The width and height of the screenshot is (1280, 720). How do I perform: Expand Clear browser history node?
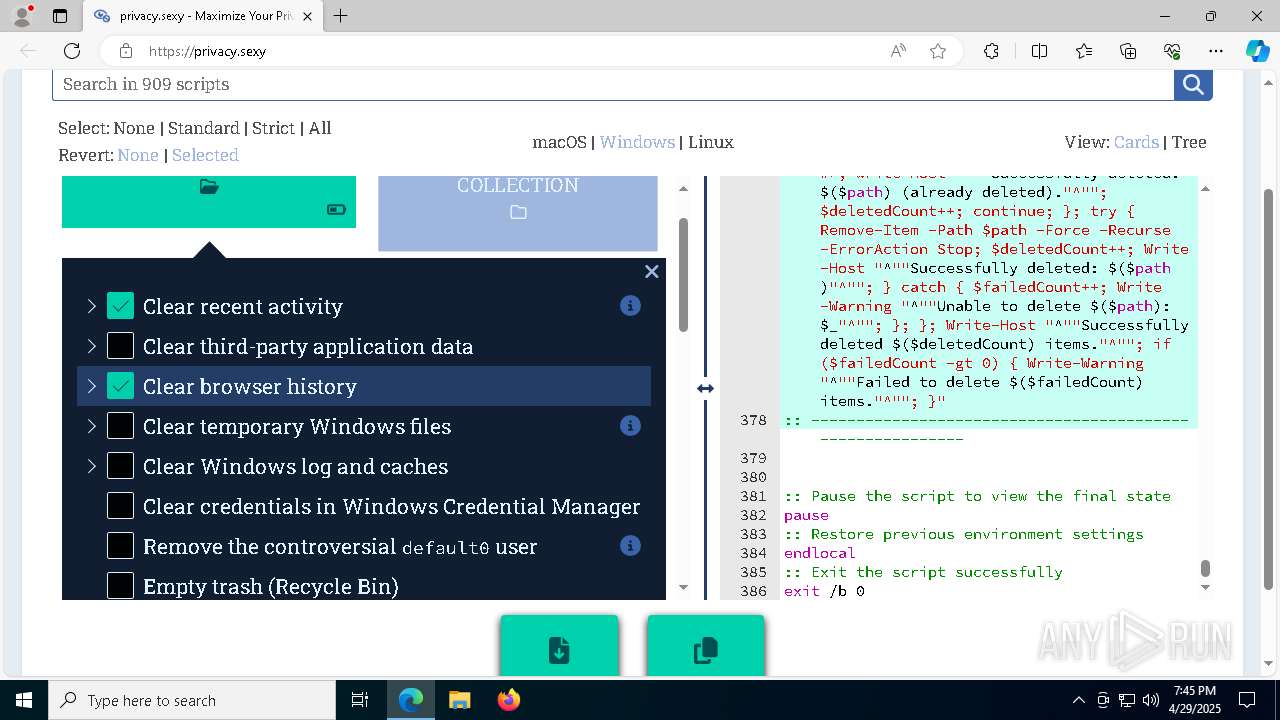[91, 386]
